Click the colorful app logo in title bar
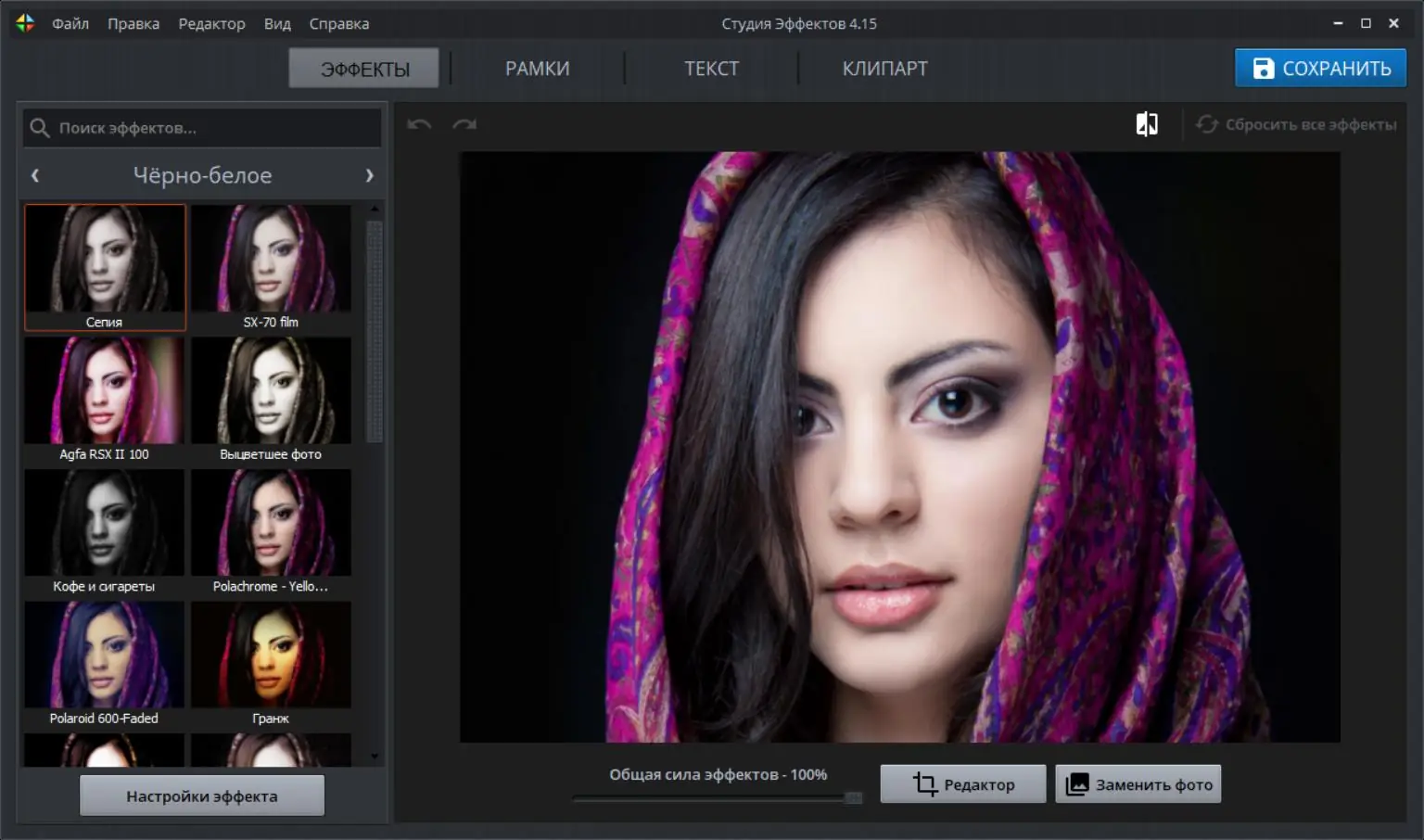The image size is (1424, 840). point(25,22)
